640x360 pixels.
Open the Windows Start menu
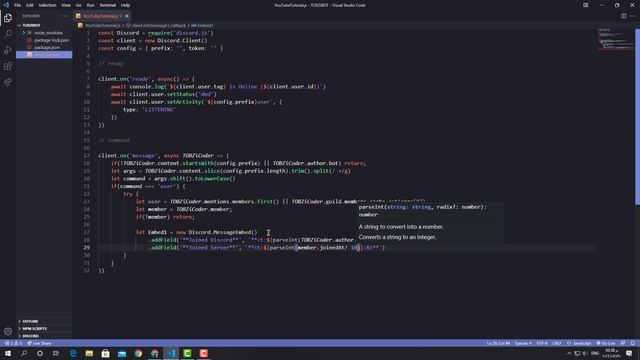(x=8, y=353)
